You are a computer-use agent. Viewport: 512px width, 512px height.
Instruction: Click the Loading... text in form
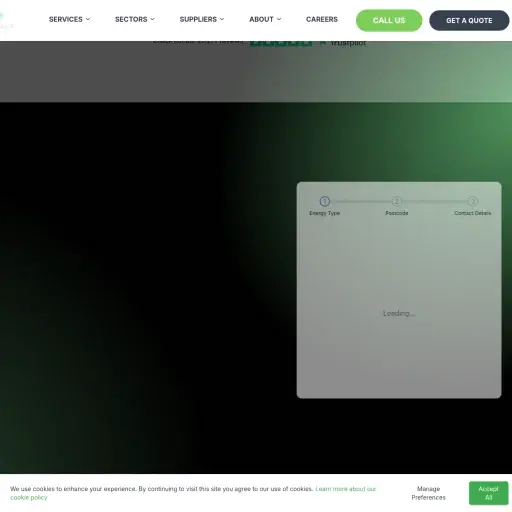[x=399, y=313]
